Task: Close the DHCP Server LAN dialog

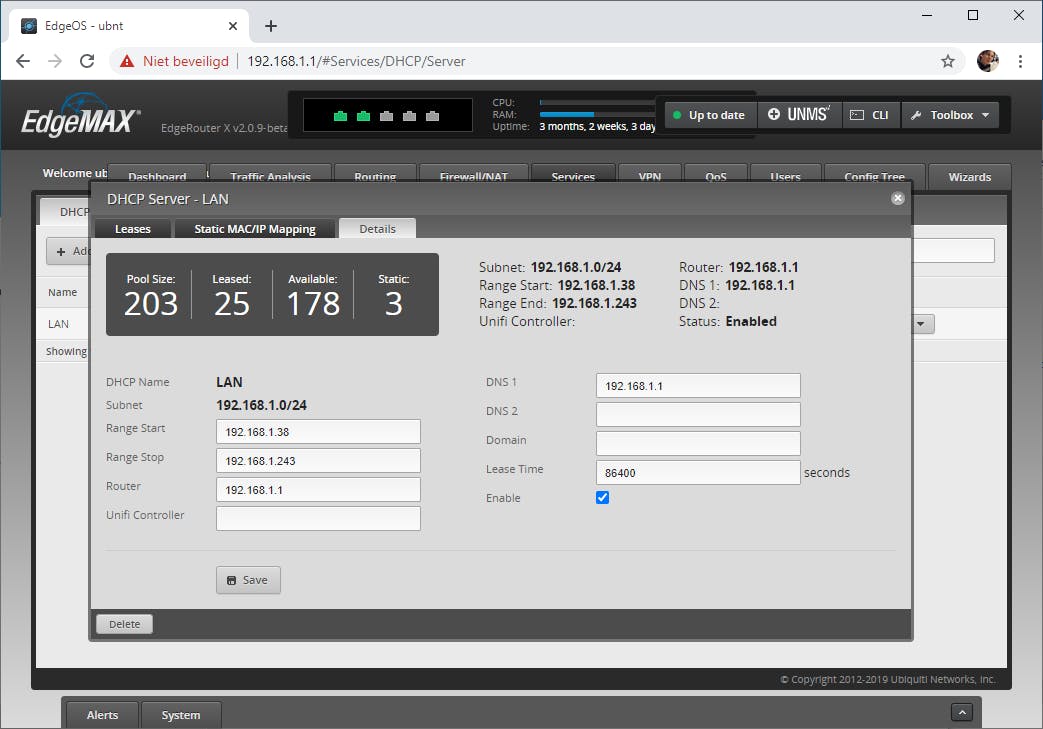Action: [x=897, y=199]
